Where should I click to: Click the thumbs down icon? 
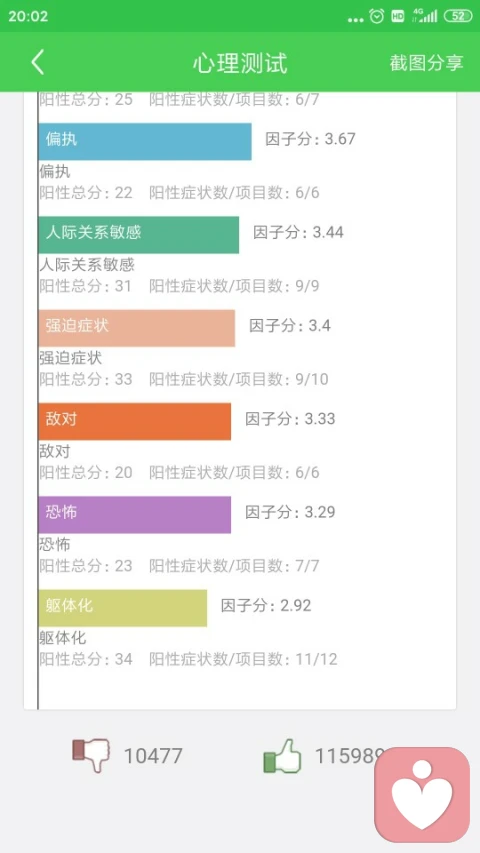(91, 755)
